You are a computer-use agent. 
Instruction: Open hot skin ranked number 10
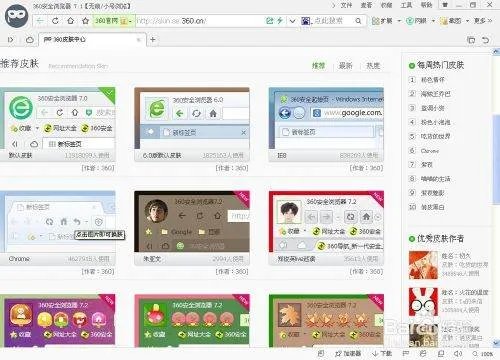[x=432, y=207]
